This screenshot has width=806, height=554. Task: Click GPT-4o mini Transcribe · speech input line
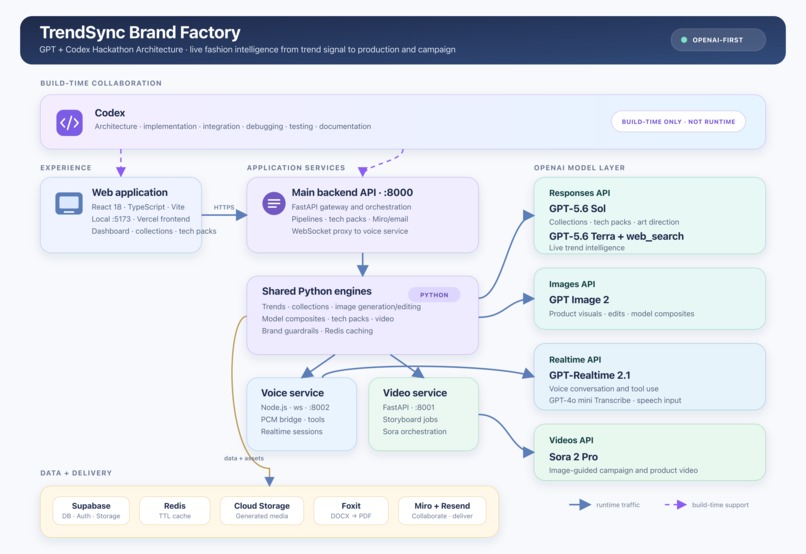point(615,400)
